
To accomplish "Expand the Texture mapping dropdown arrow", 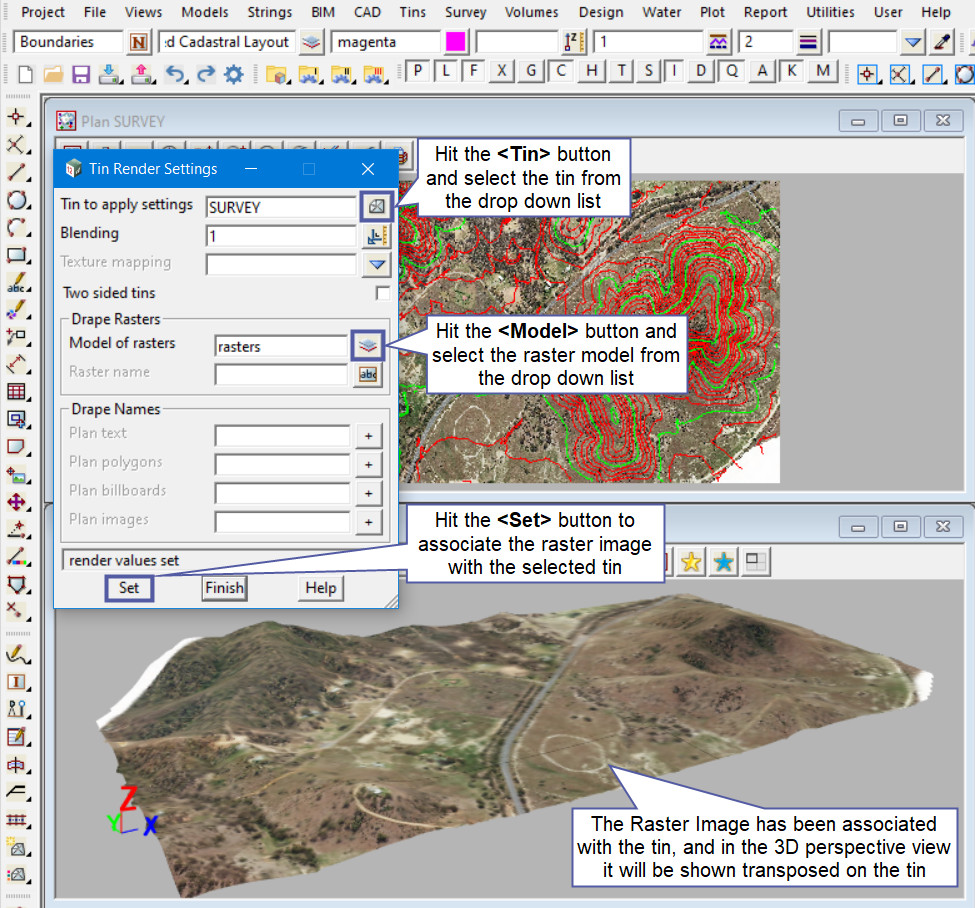I will pyautogui.click(x=376, y=265).
